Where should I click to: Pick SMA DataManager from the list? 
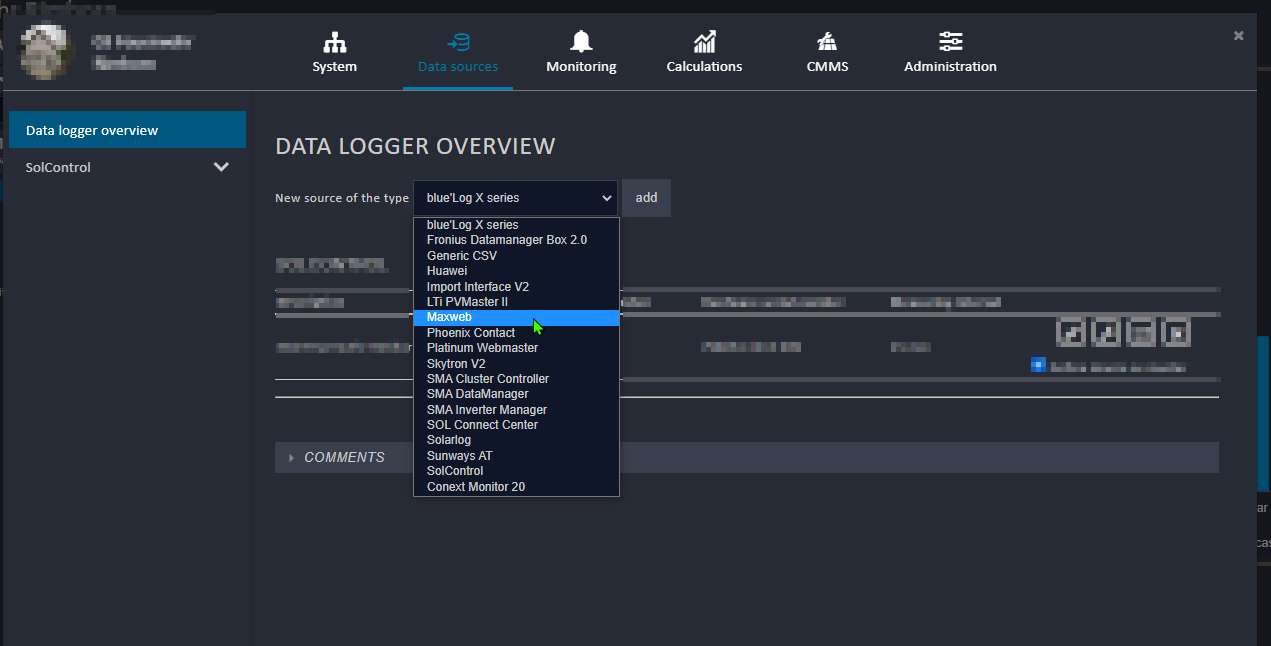point(516,394)
